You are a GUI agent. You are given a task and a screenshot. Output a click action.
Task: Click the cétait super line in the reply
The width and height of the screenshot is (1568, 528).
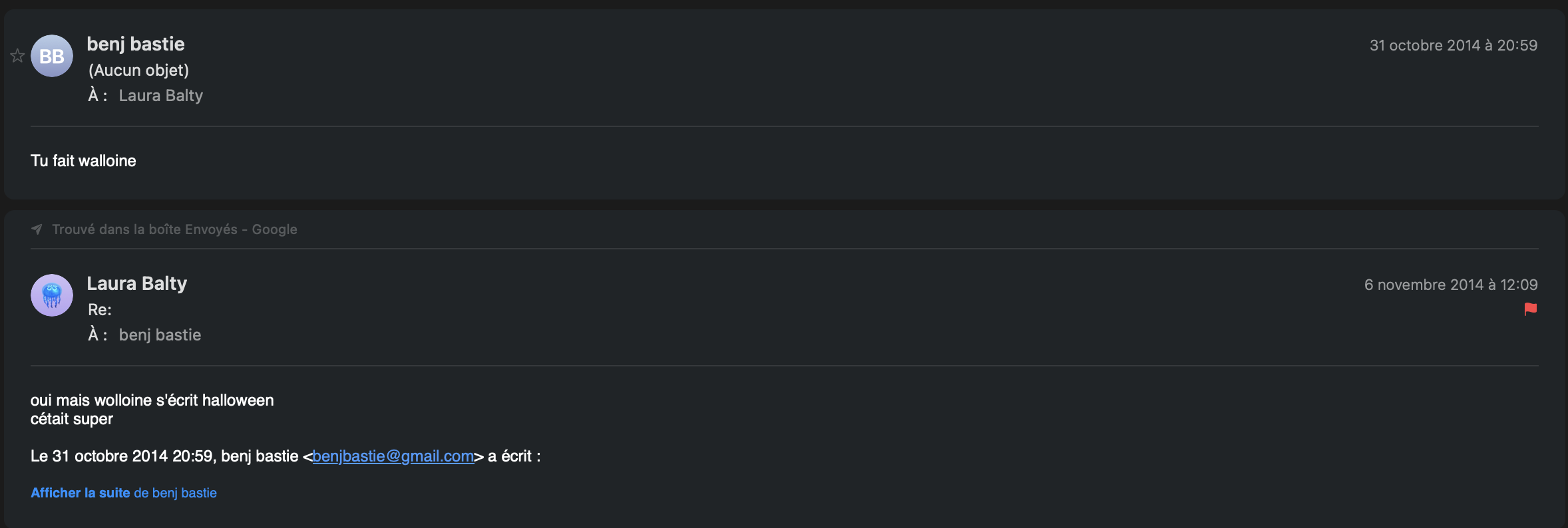point(72,419)
